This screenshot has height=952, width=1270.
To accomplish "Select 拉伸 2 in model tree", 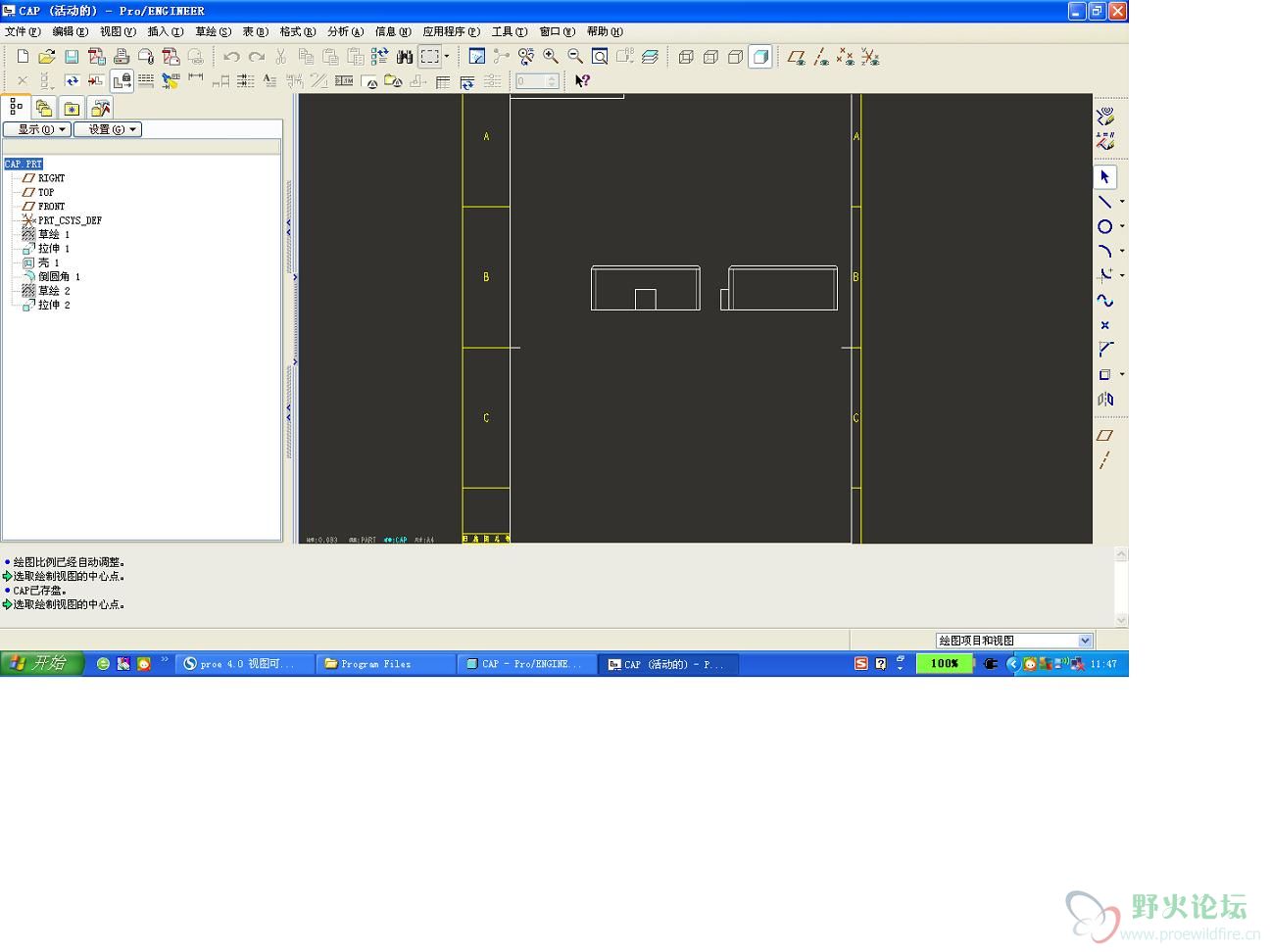I will [x=54, y=305].
